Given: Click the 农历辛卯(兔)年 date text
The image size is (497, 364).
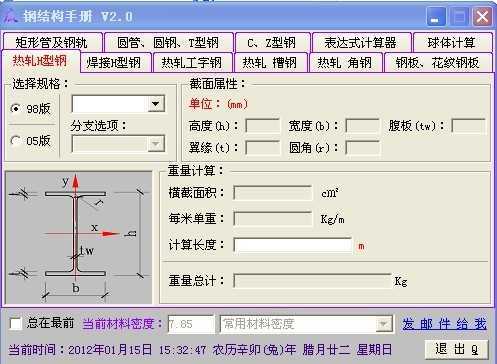Looking at the screenshot, I should [254, 350].
